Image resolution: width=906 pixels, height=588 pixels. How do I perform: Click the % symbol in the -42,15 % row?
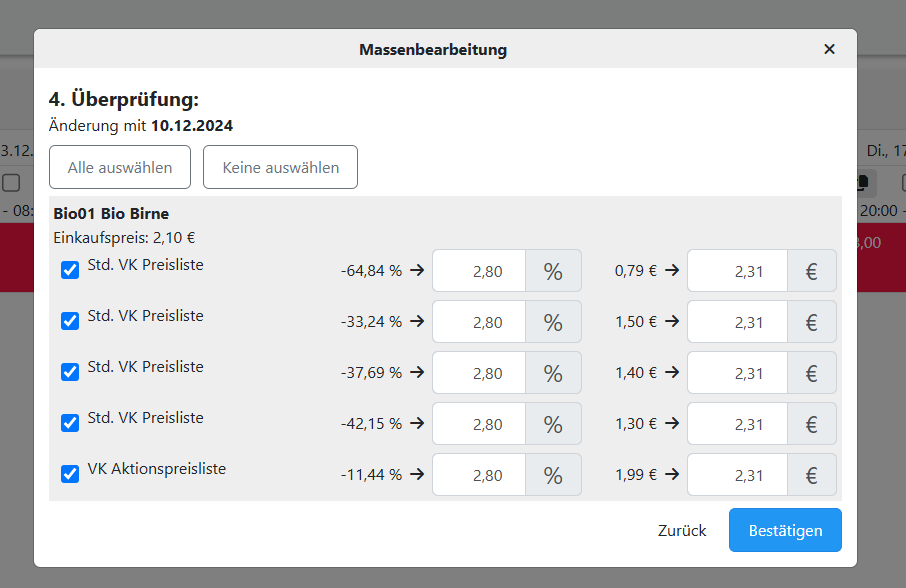pyautogui.click(x=553, y=424)
